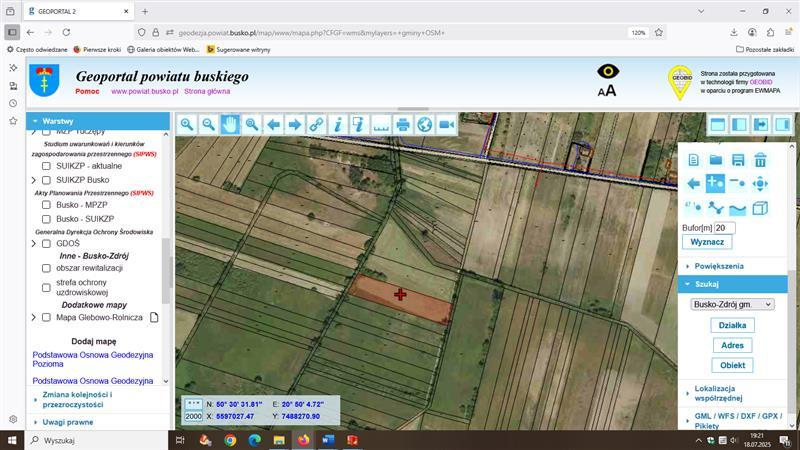The image size is (800, 450).
Task: Click the trash delete icon in right panel
Action: pyautogui.click(x=760, y=160)
